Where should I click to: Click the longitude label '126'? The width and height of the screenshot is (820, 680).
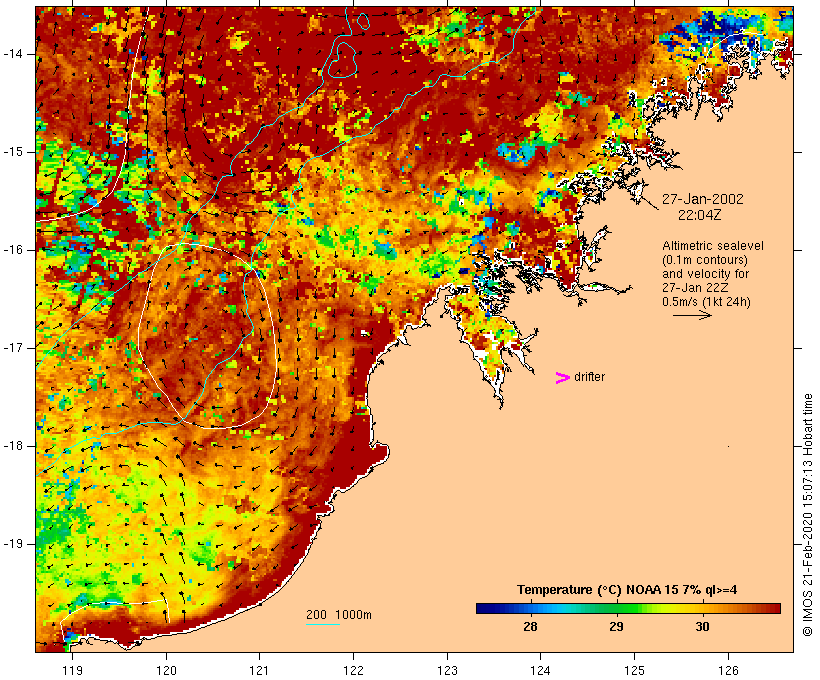(x=728, y=671)
